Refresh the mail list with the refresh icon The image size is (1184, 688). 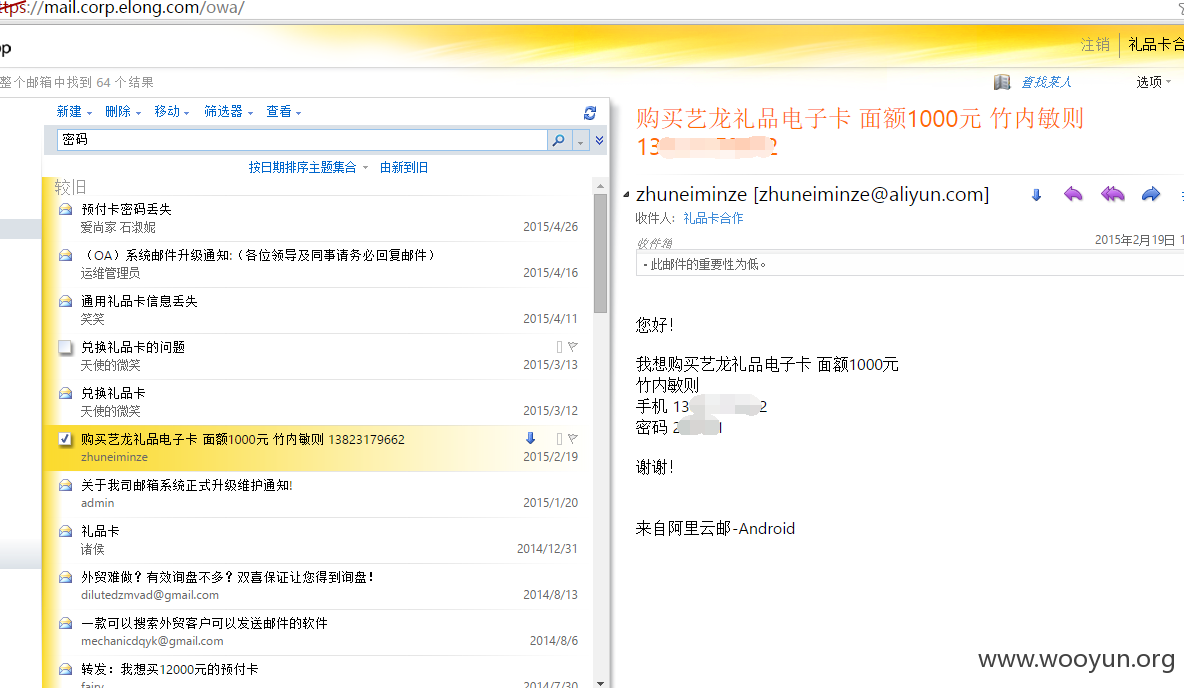[x=590, y=113]
